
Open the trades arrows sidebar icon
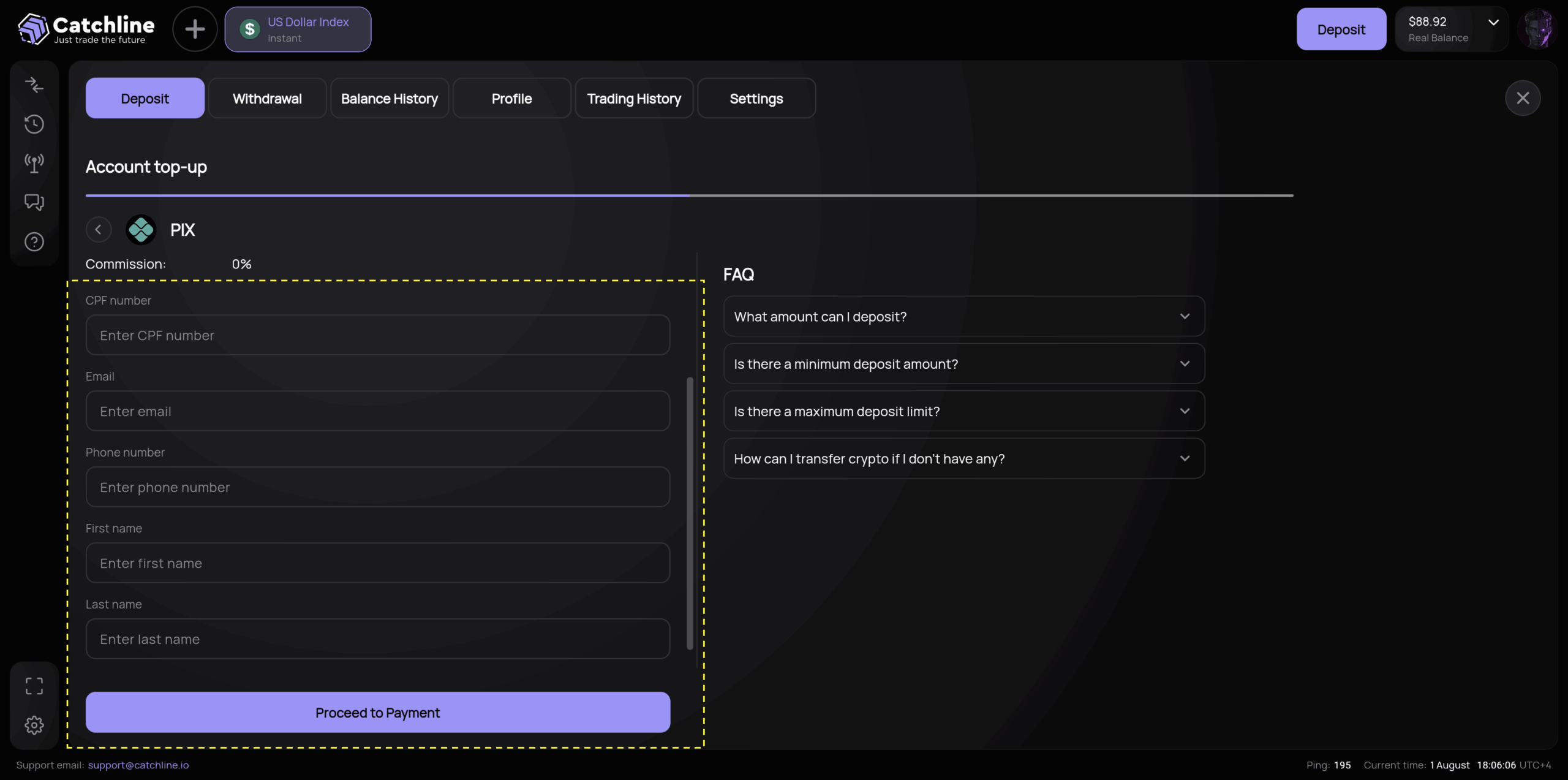(x=34, y=85)
